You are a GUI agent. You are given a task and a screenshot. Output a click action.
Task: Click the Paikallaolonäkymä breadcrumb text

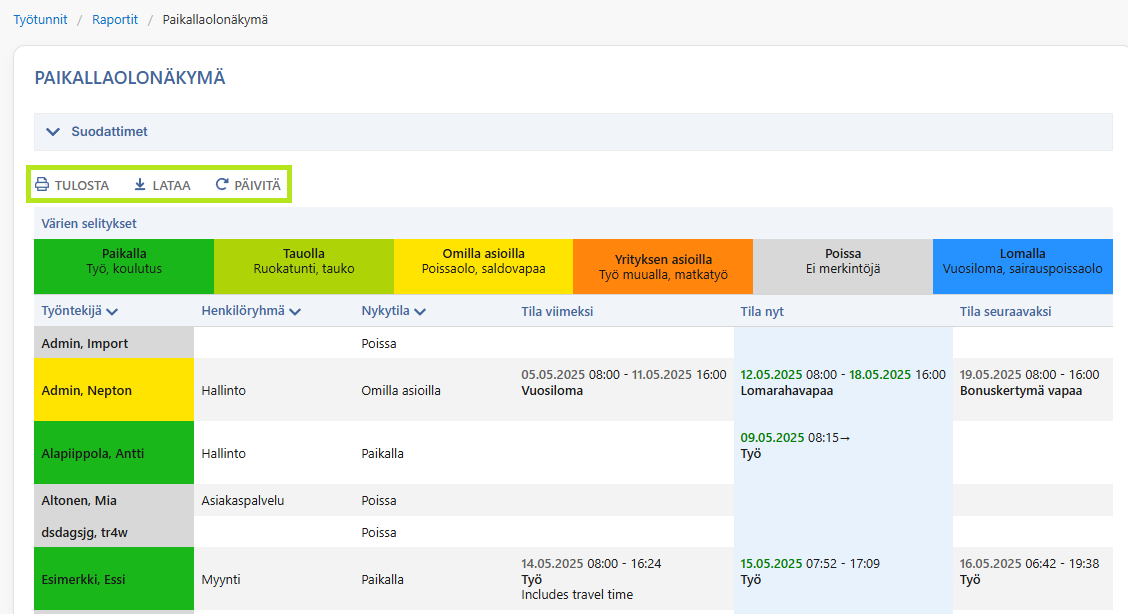[215, 19]
